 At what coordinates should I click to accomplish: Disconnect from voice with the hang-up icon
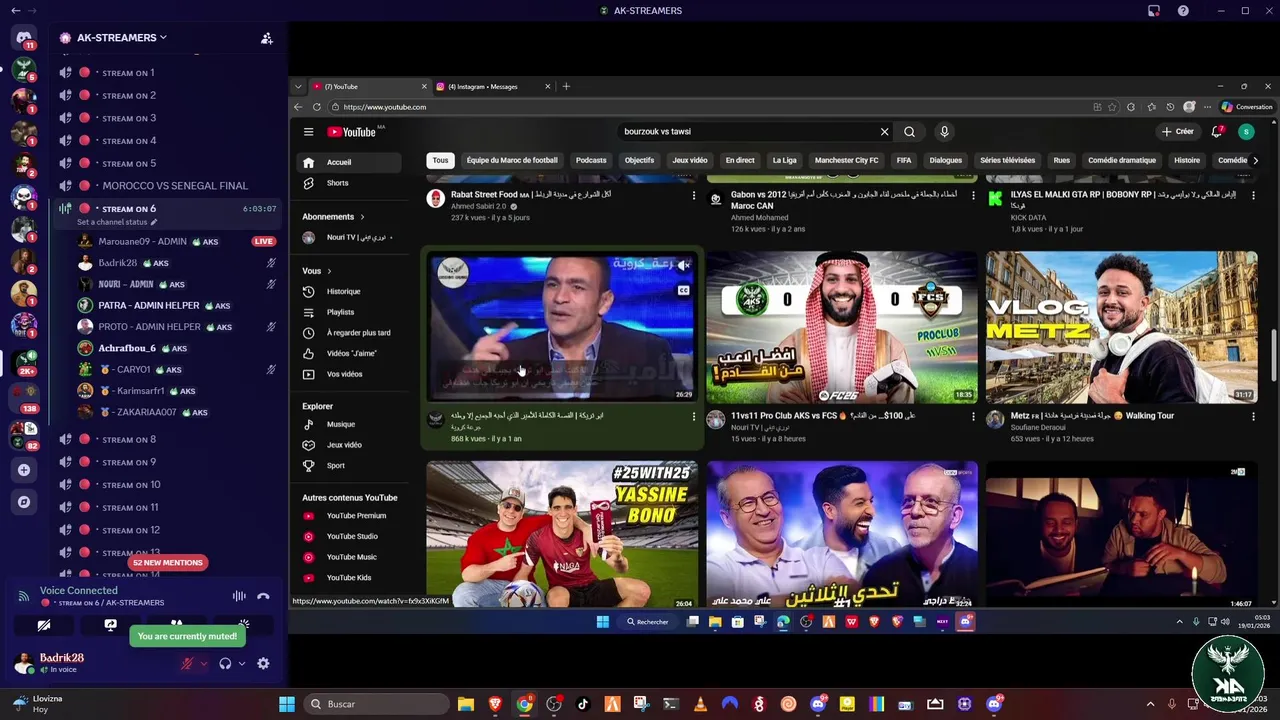pos(263,596)
